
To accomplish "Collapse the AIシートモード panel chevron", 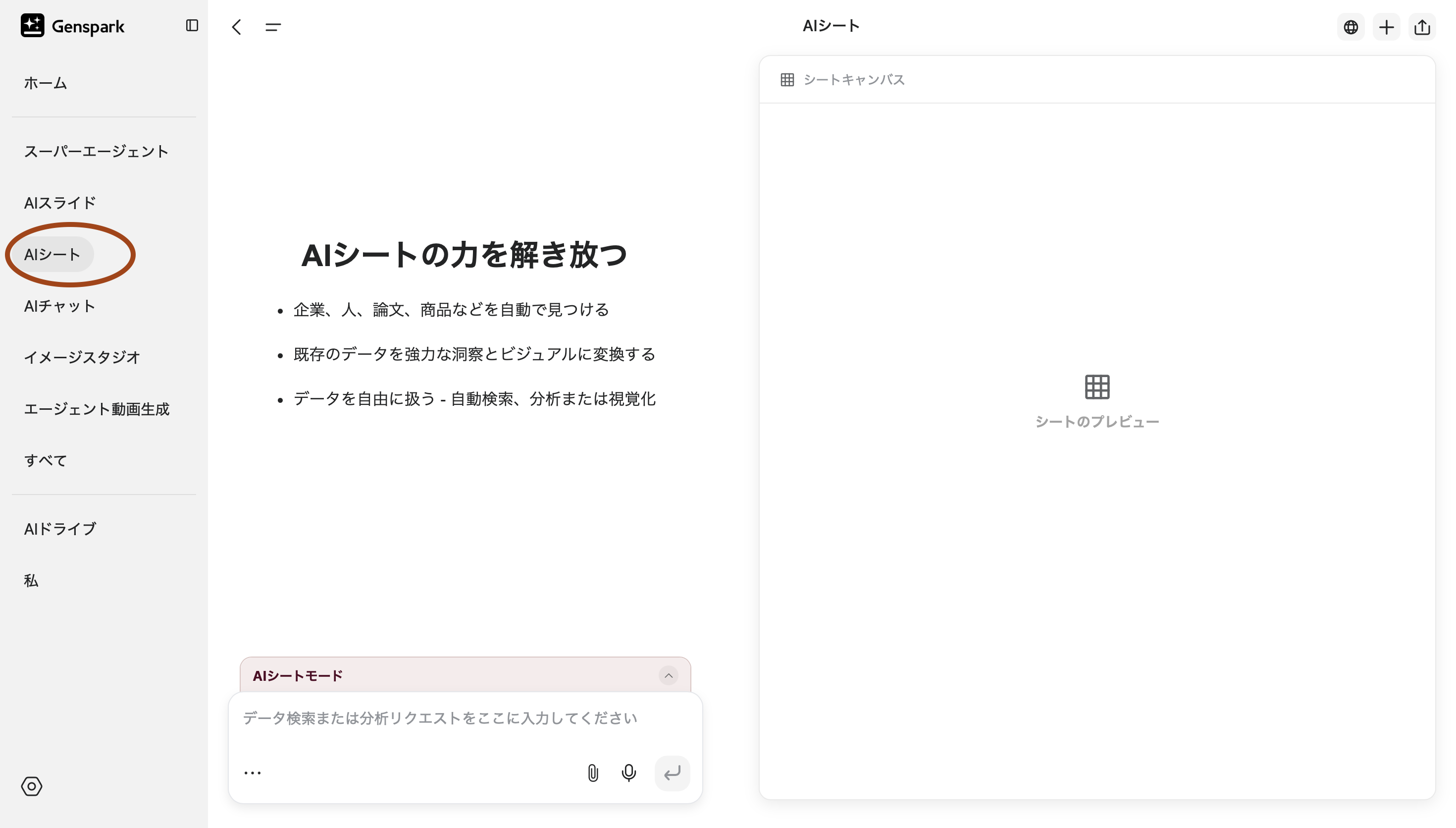I will [669, 675].
